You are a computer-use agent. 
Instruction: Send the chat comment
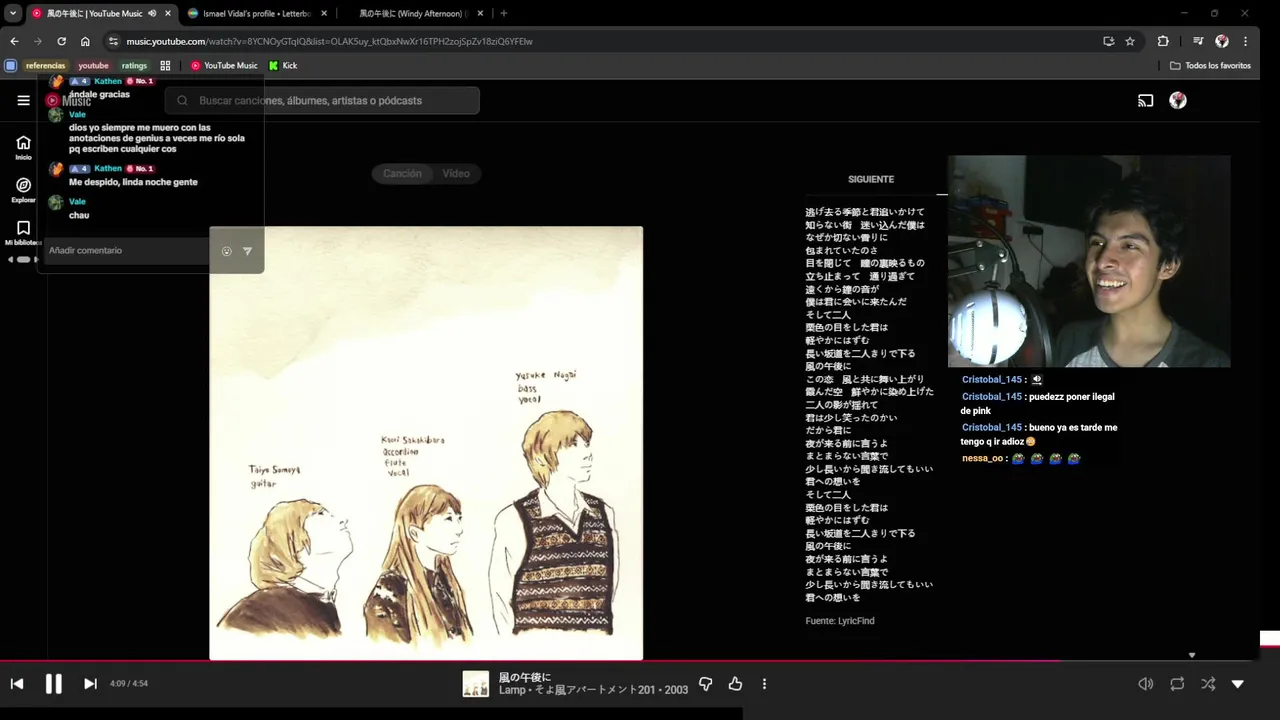(x=247, y=251)
